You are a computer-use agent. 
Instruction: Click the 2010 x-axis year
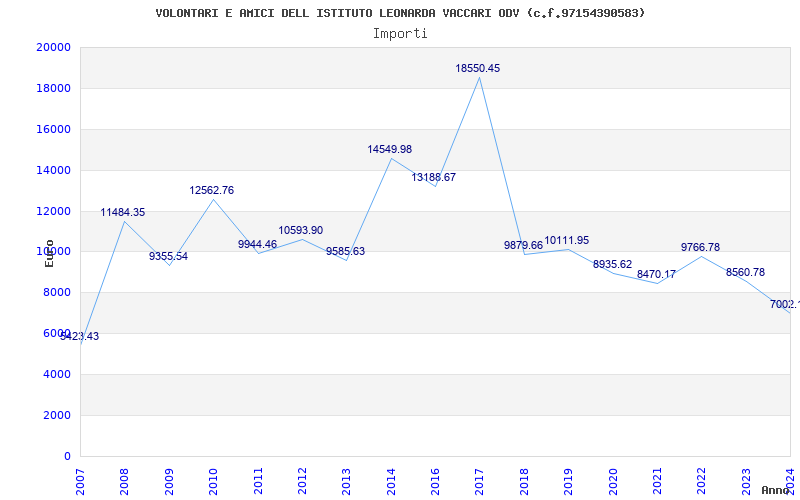click(213, 481)
